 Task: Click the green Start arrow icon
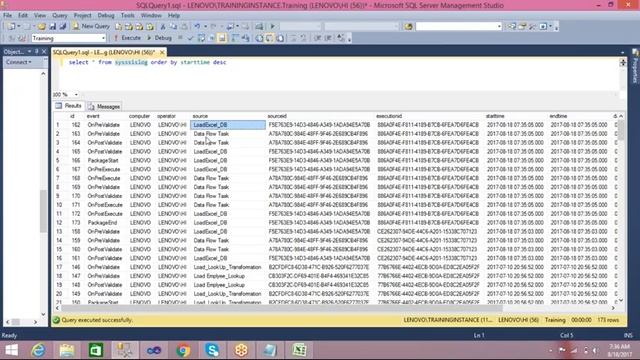pos(273,27)
